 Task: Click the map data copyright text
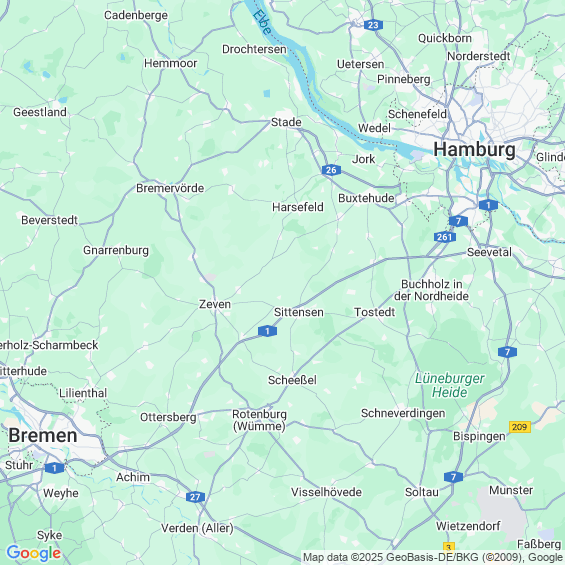tap(433, 557)
